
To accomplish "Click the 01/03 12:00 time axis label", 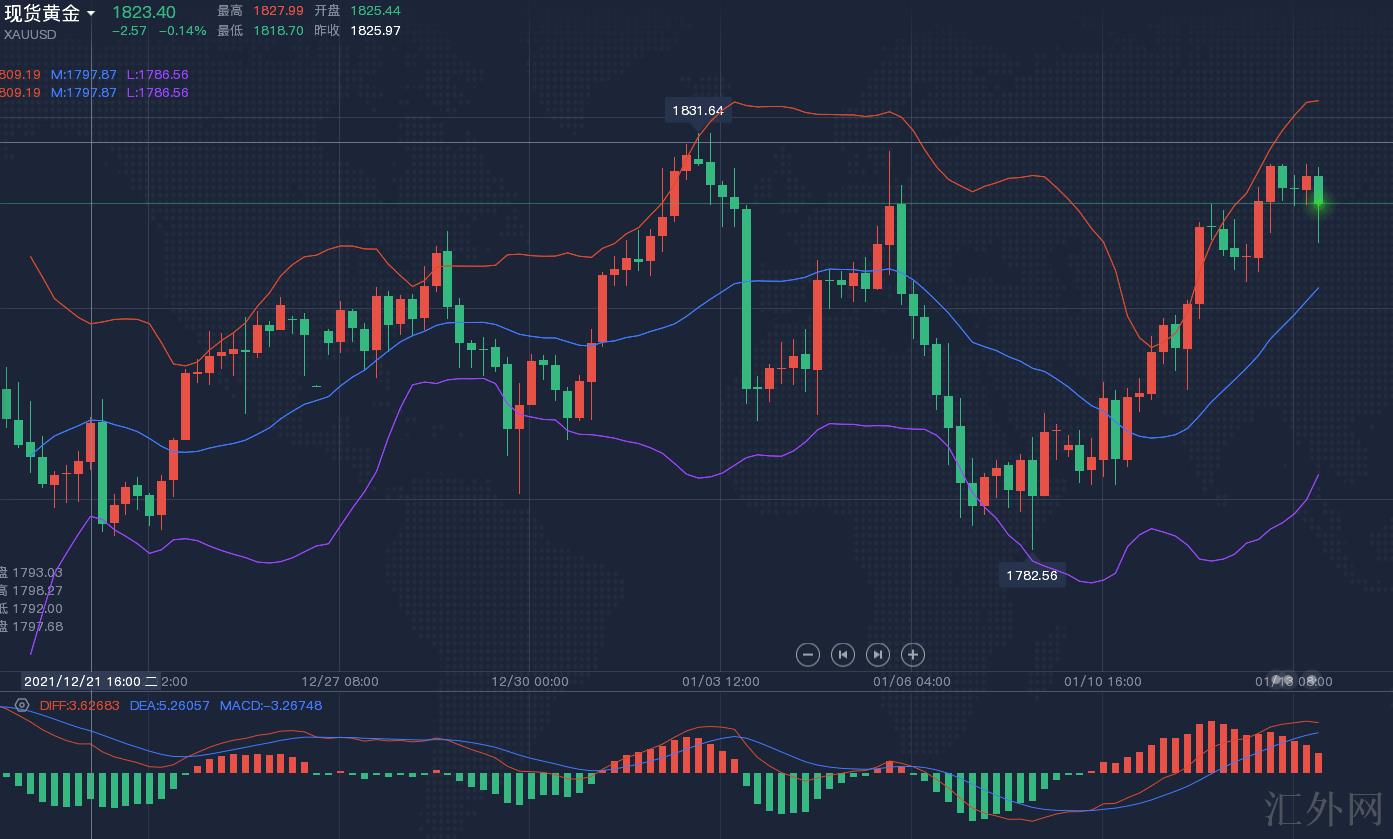I will click(x=720, y=681).
